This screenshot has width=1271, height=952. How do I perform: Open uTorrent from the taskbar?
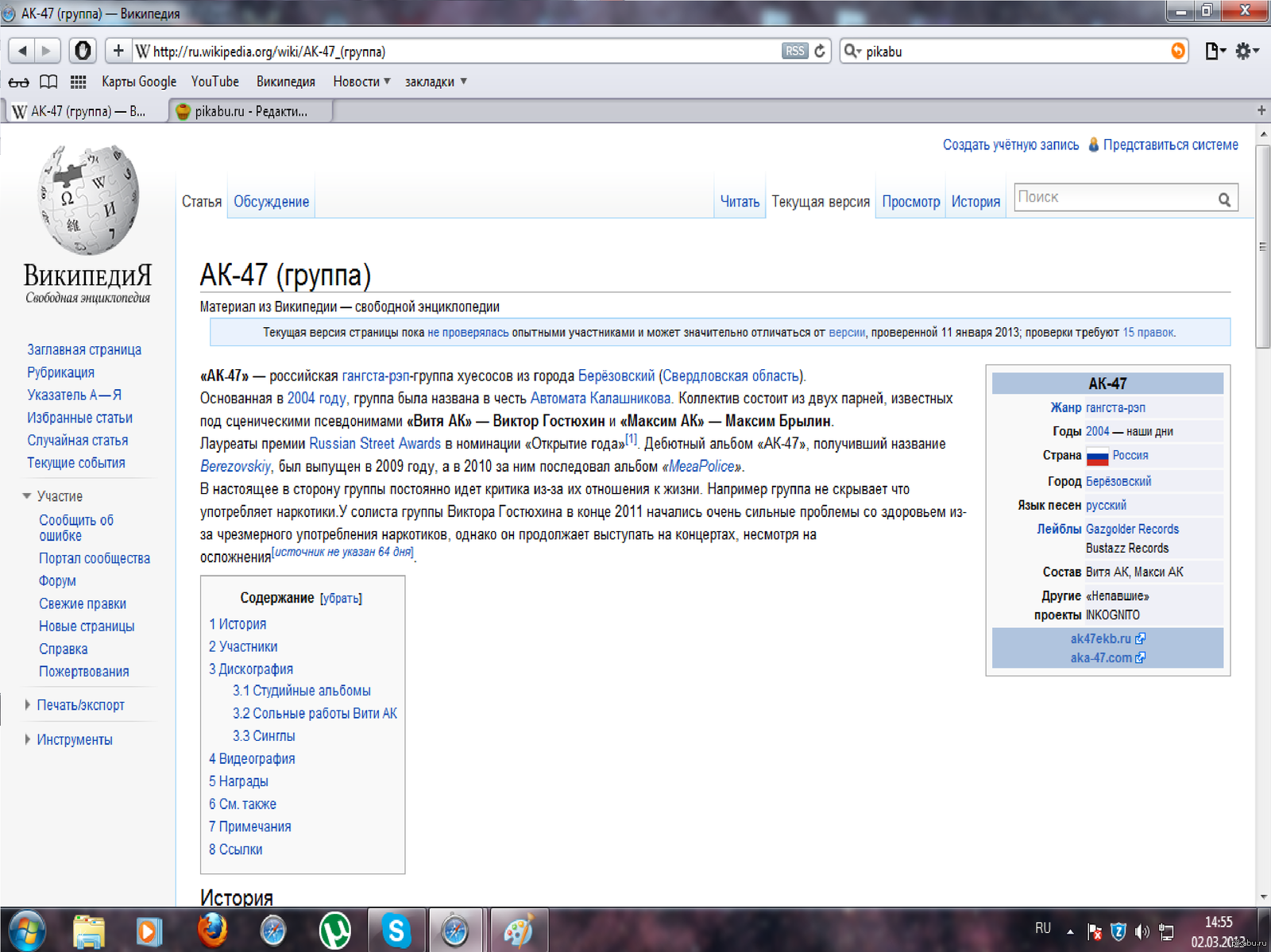tap(334, 930)
